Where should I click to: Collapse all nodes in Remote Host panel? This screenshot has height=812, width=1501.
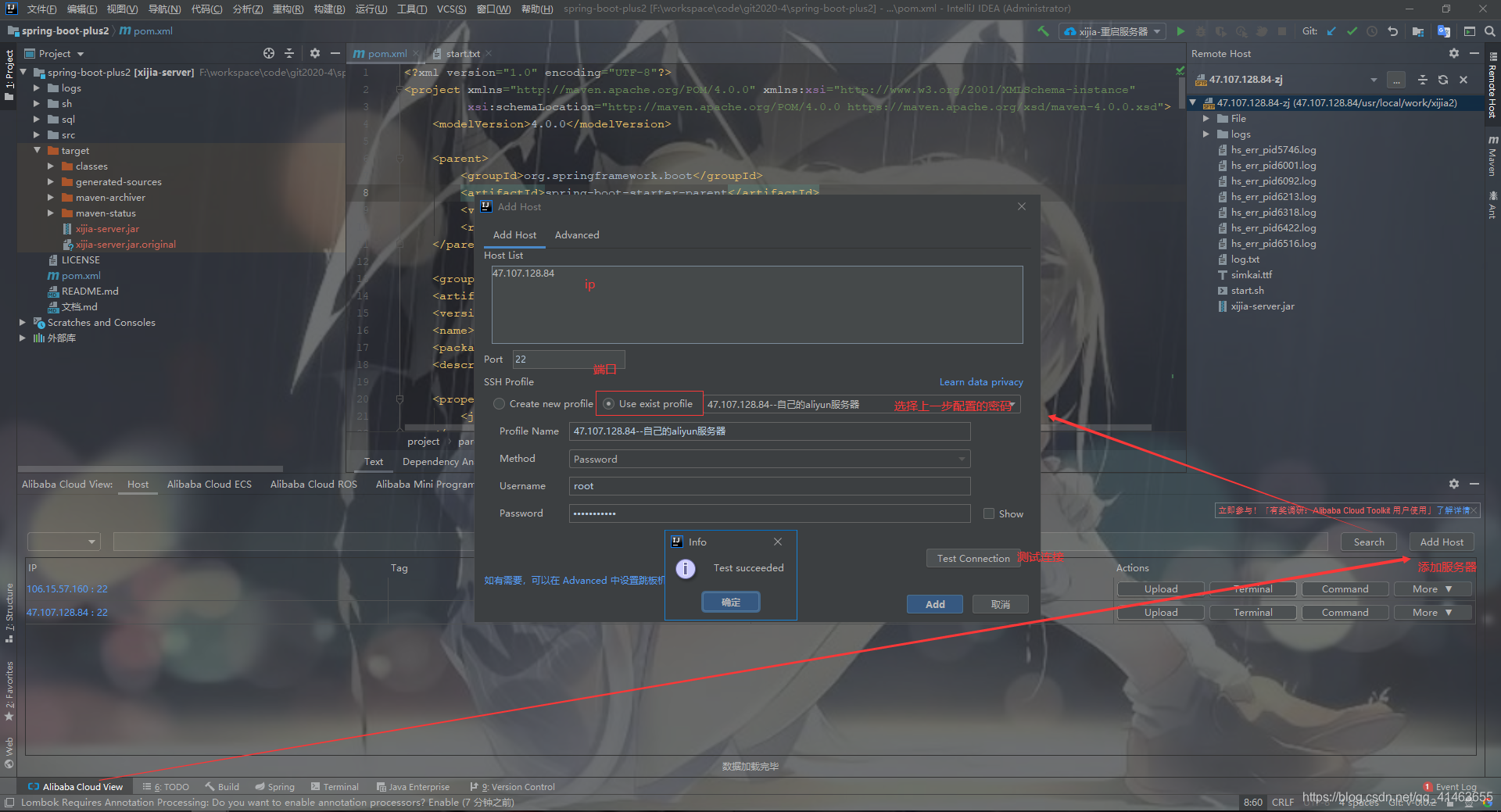coord(1423,80)
